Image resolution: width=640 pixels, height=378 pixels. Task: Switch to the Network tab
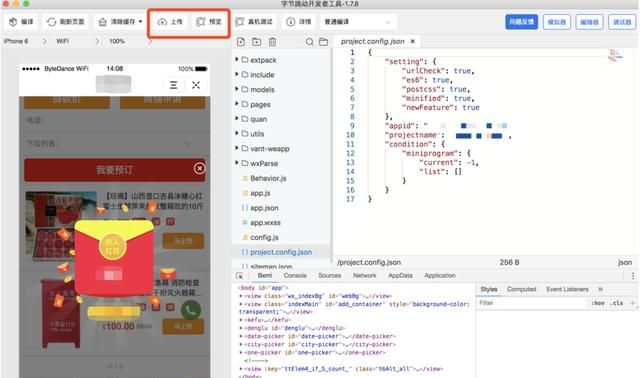click(364, 276)
